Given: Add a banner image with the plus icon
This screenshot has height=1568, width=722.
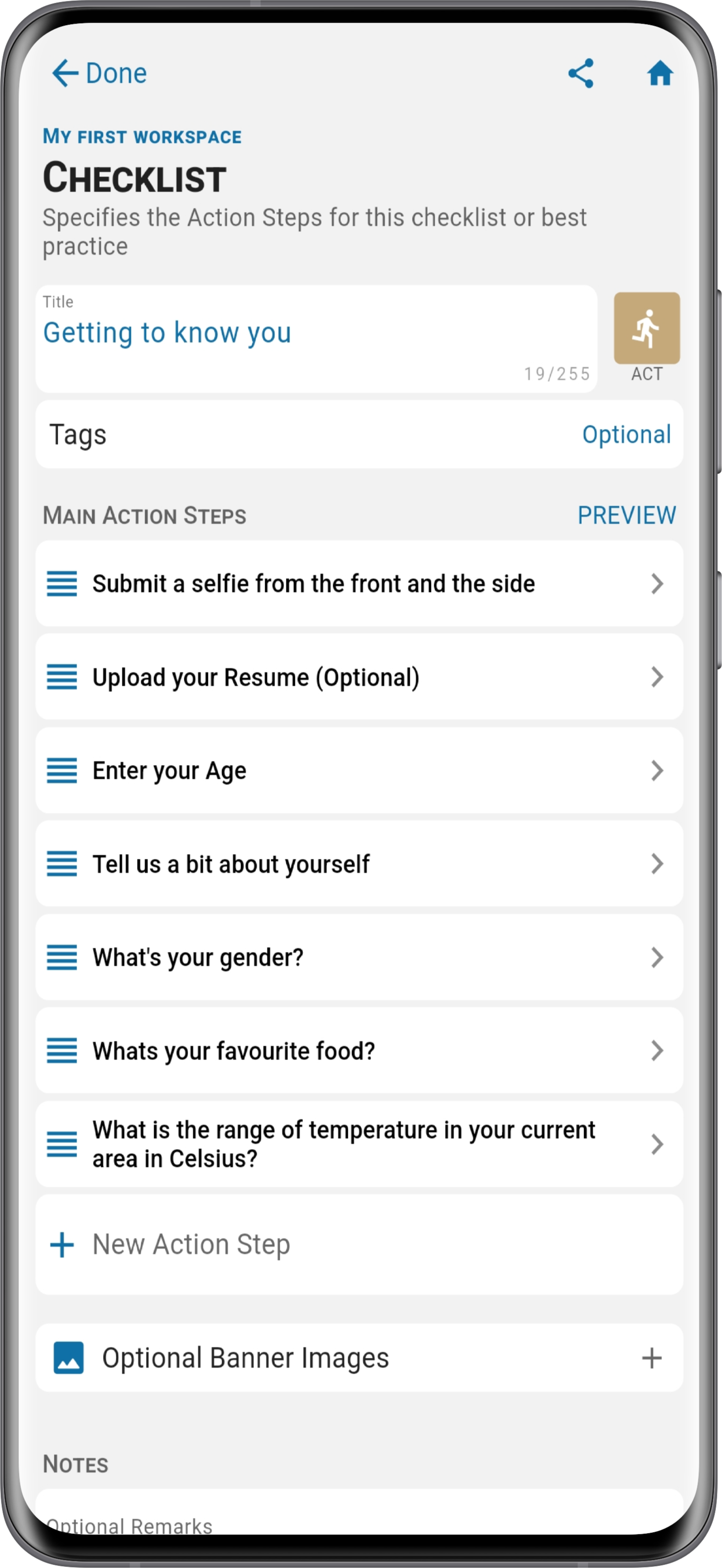Looking at the screenshot, I should pyautogui.click(x=652, y=1358).
